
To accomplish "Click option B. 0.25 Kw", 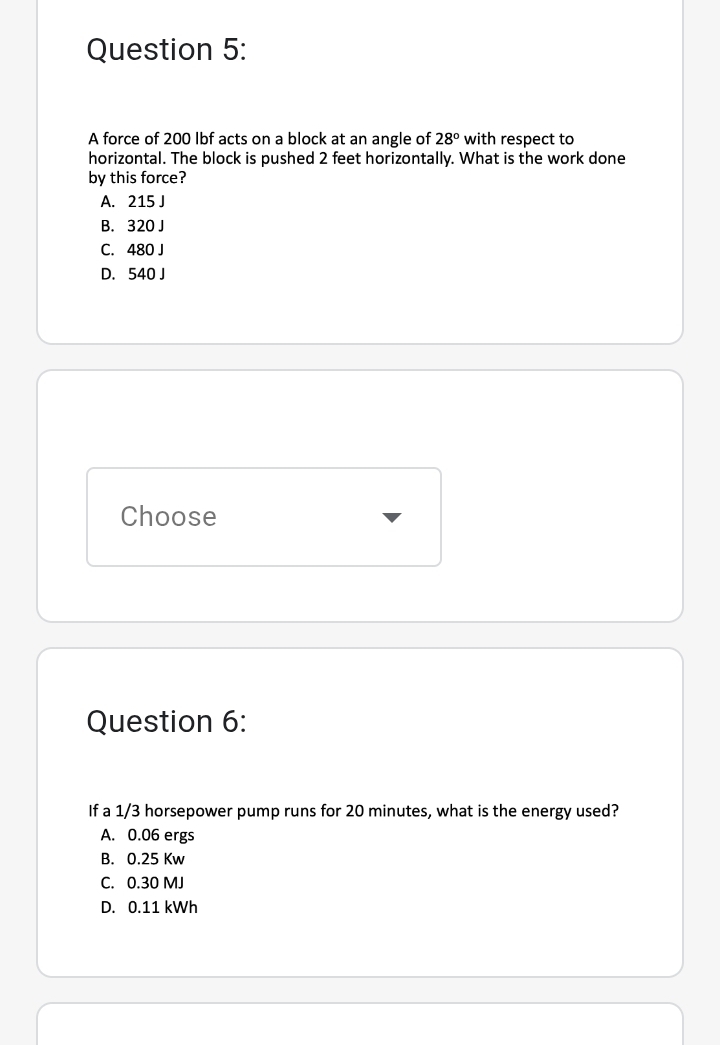I will 143,859.
